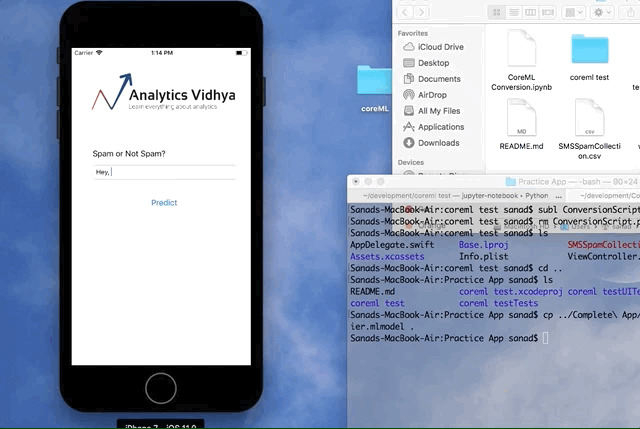Select Desktop in the Finder sidebar

point(432,63)
